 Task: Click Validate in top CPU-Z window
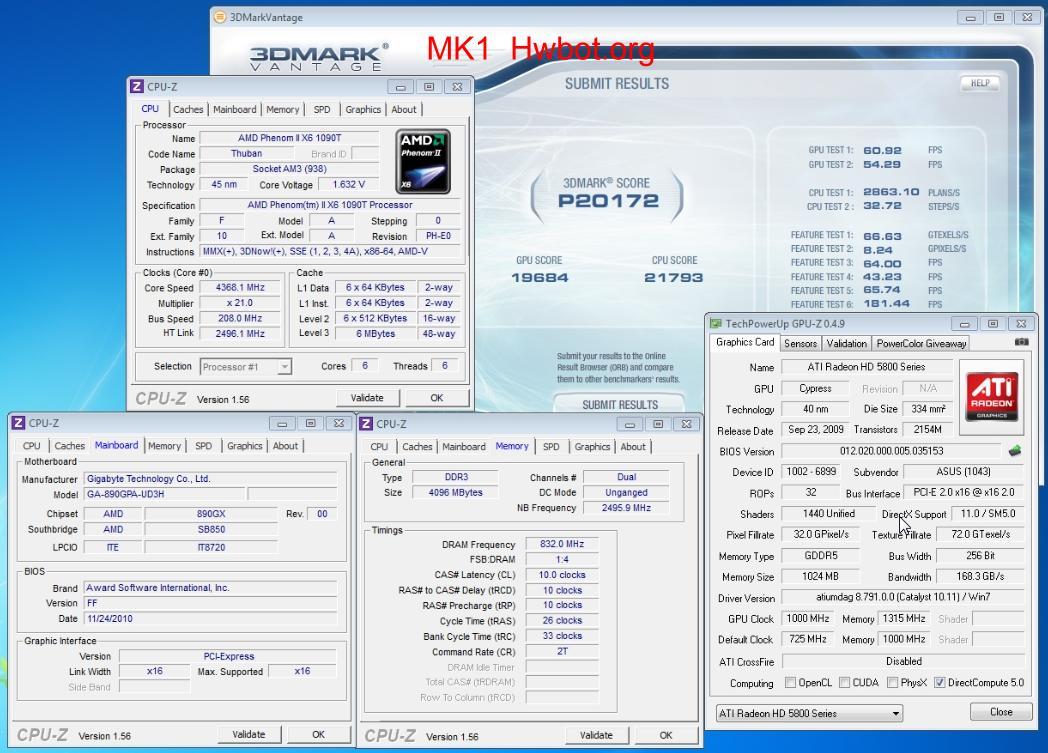tap(368, 398)
